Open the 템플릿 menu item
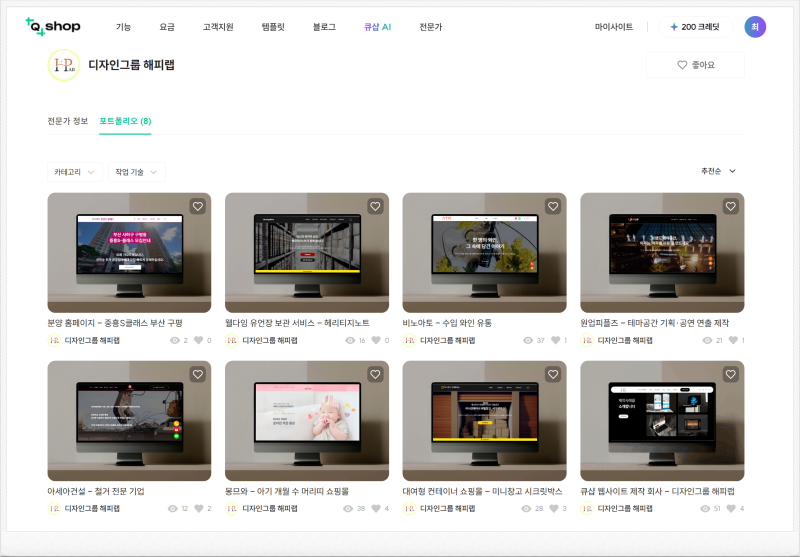Viewport: 800px width, 557px height. click(x=273, y=27)
